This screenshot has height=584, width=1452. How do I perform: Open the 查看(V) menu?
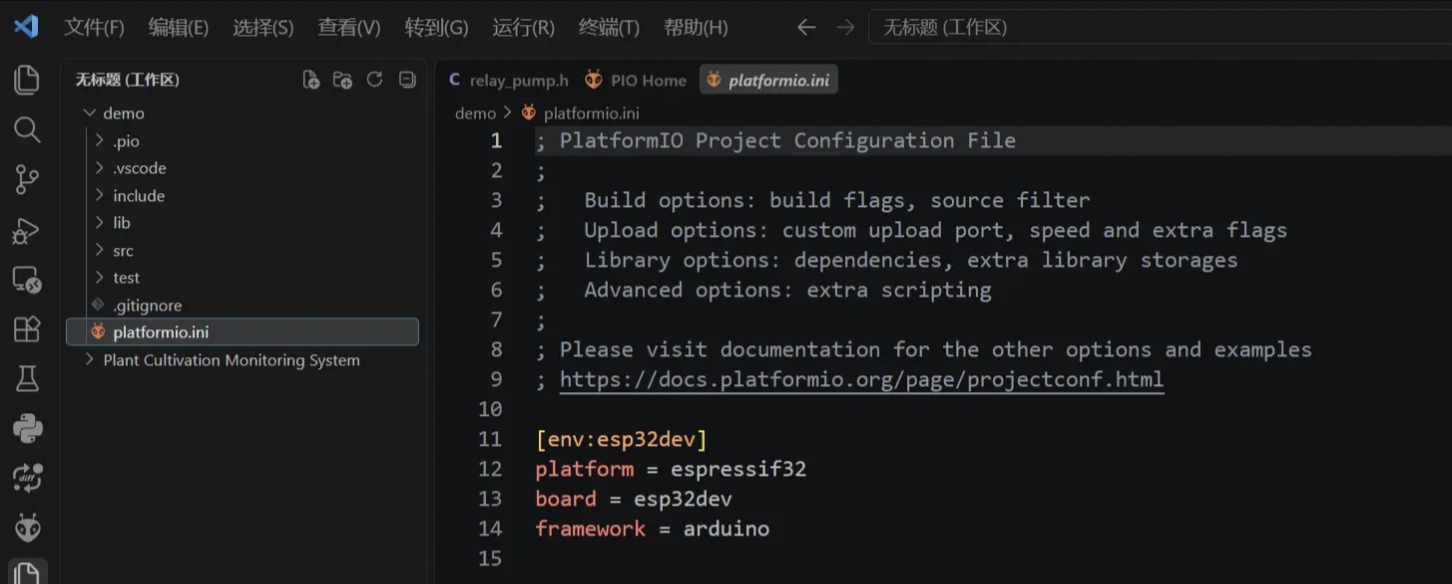pos(349,28)
